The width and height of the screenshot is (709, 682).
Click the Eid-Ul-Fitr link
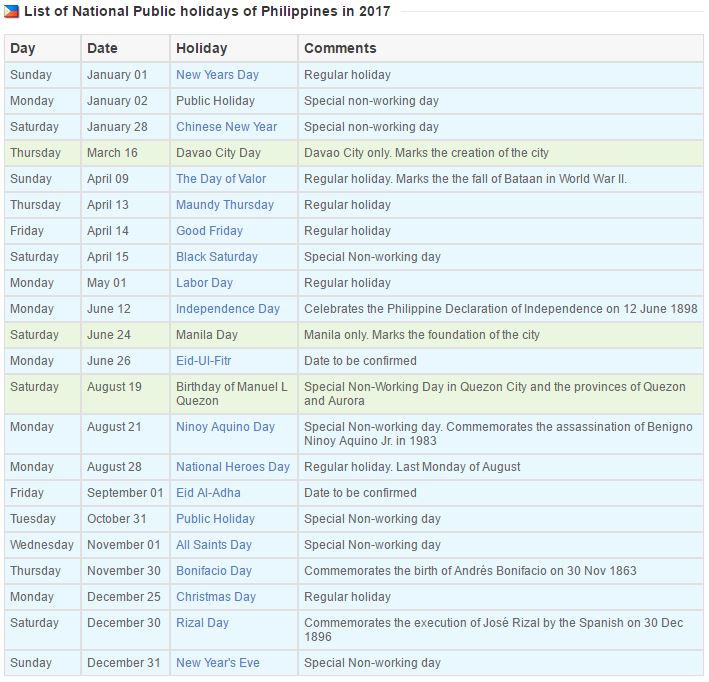pos(203,361)
